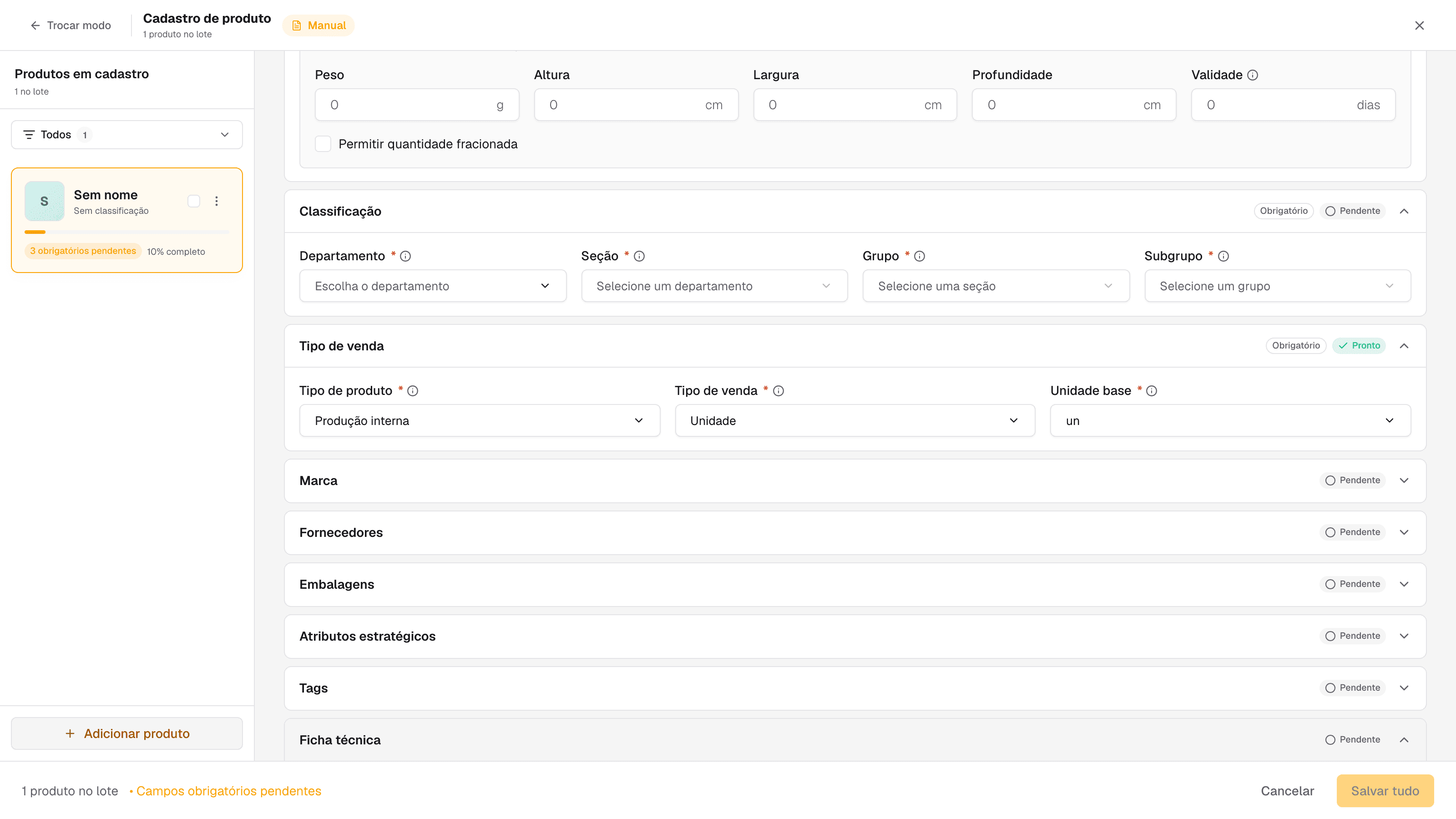The height and width of the screenshot is (819, 1456).
Task: Click the Peso input field
Action: pyautogui.click(x=417, y=105)
